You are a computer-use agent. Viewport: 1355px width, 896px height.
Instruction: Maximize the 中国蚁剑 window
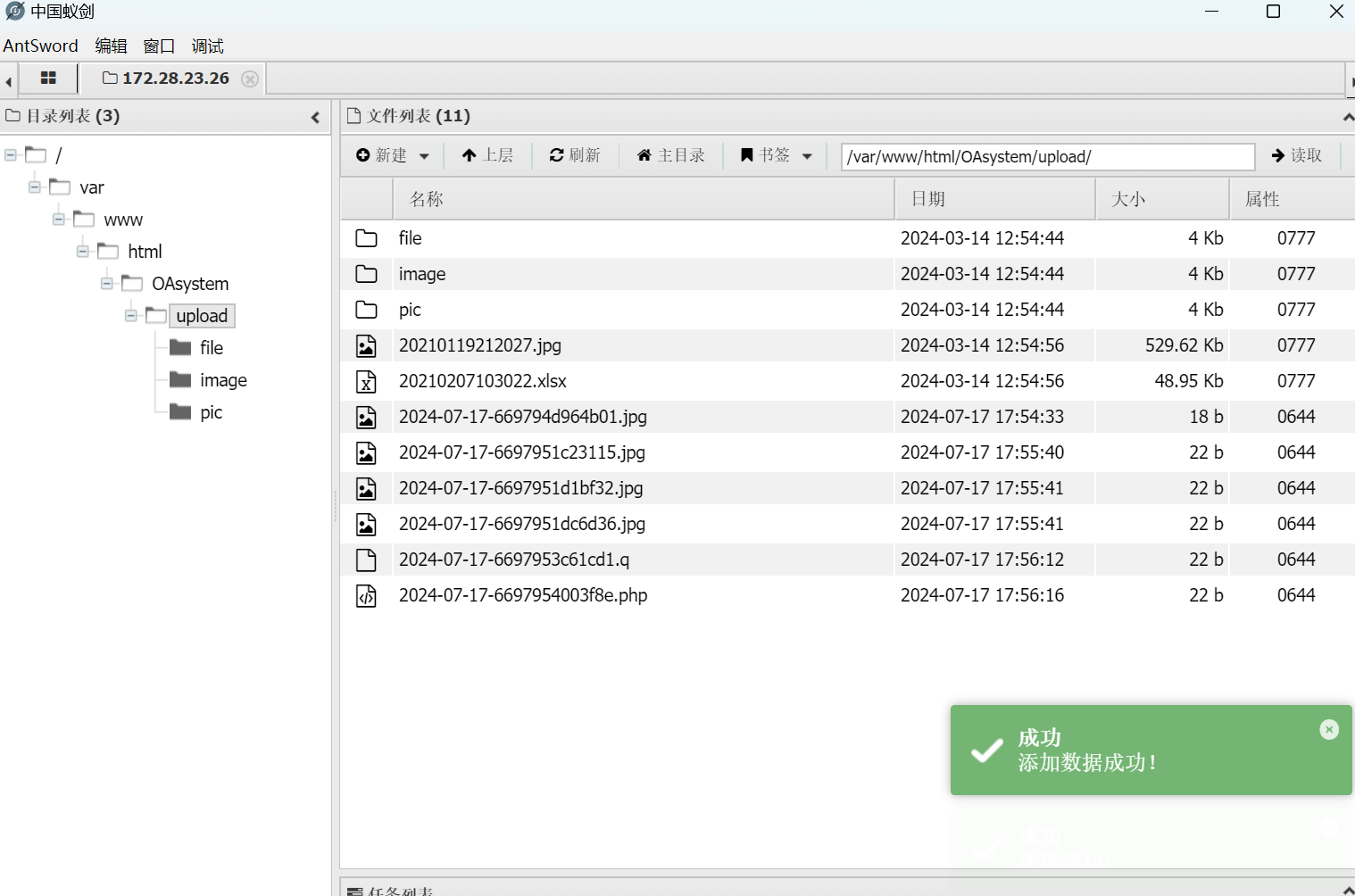tap(1274, 12)
